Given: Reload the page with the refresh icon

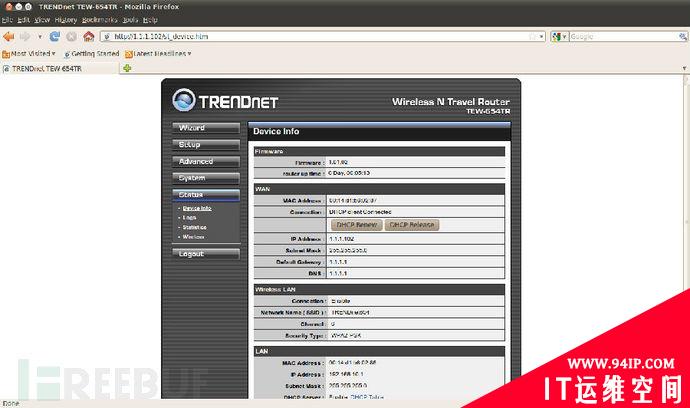Looking at the screenshot, I should click(x=55, y=37).
